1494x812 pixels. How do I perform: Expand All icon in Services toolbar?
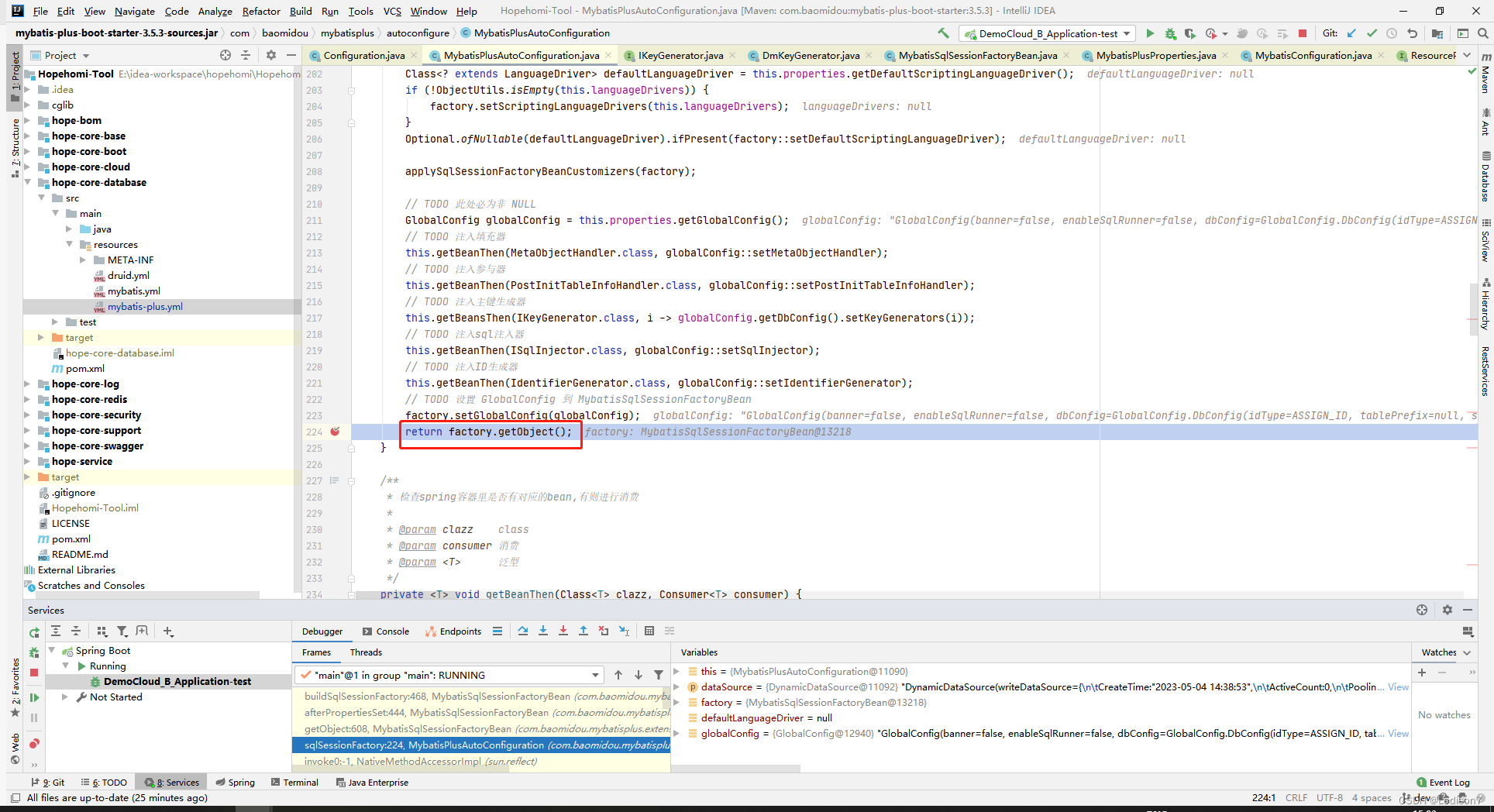56,631
